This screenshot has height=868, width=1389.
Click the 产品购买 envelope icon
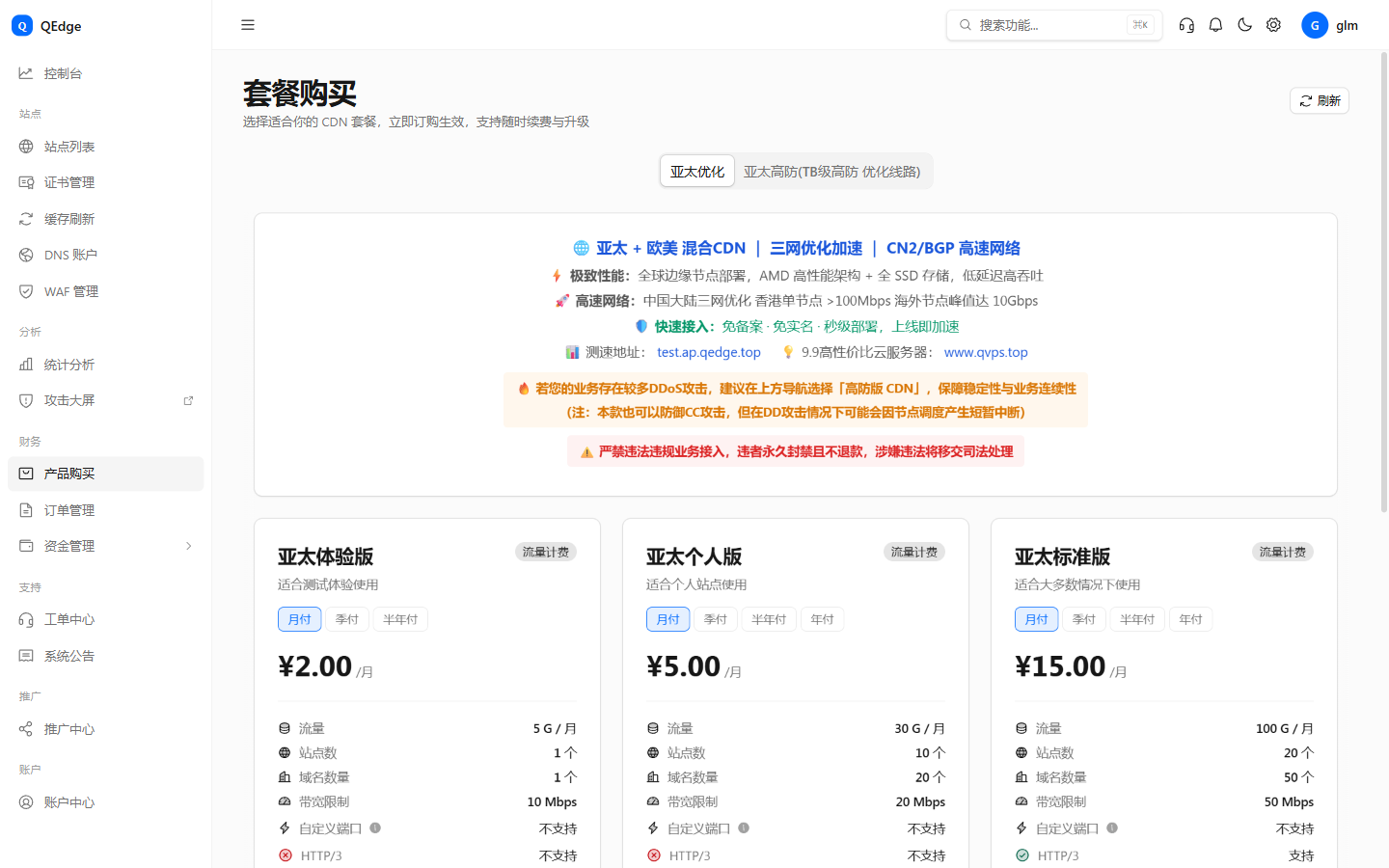tap(26, 474)
